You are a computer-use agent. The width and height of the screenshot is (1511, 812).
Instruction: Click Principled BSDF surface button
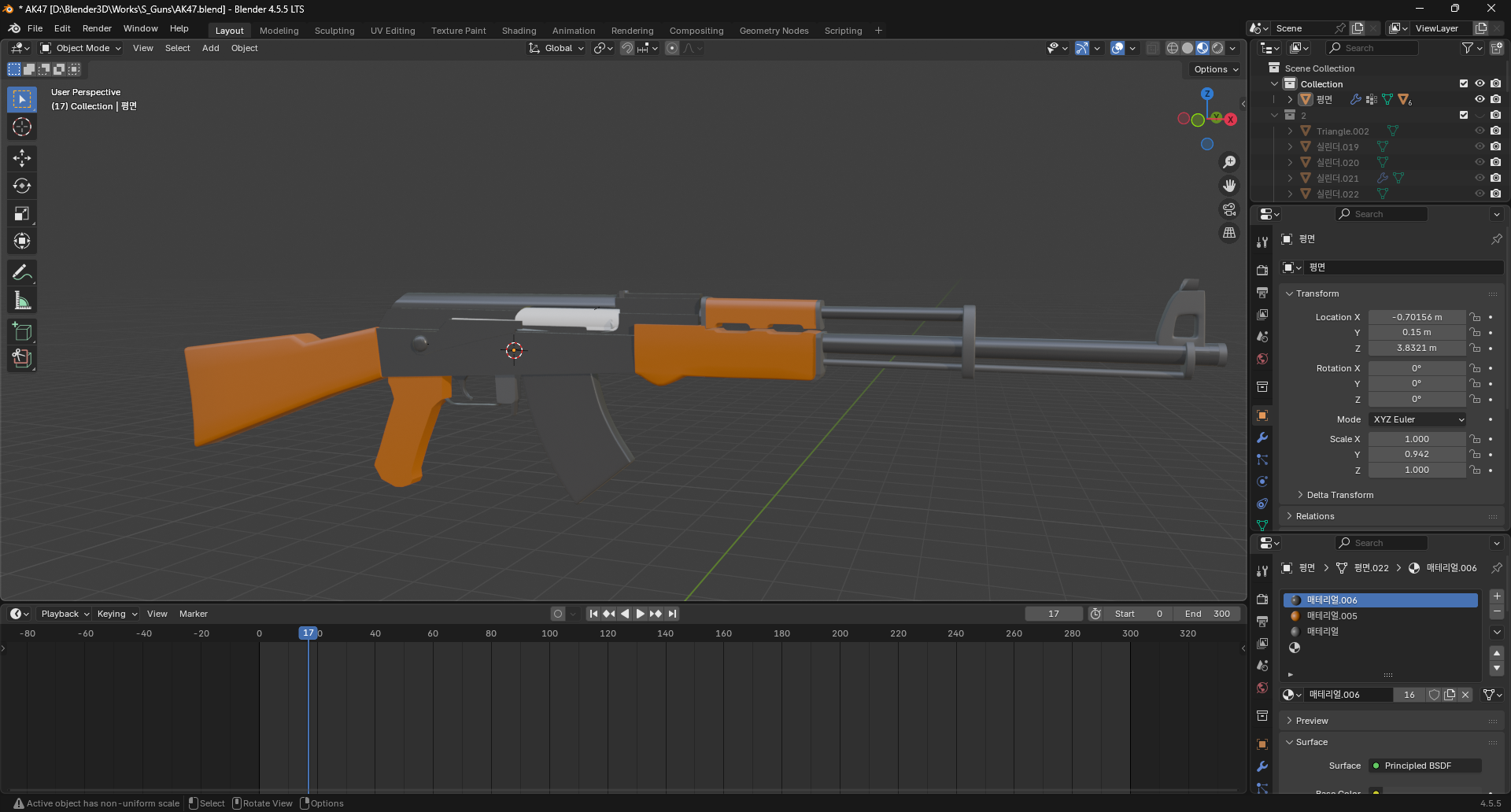[1425, 766]
